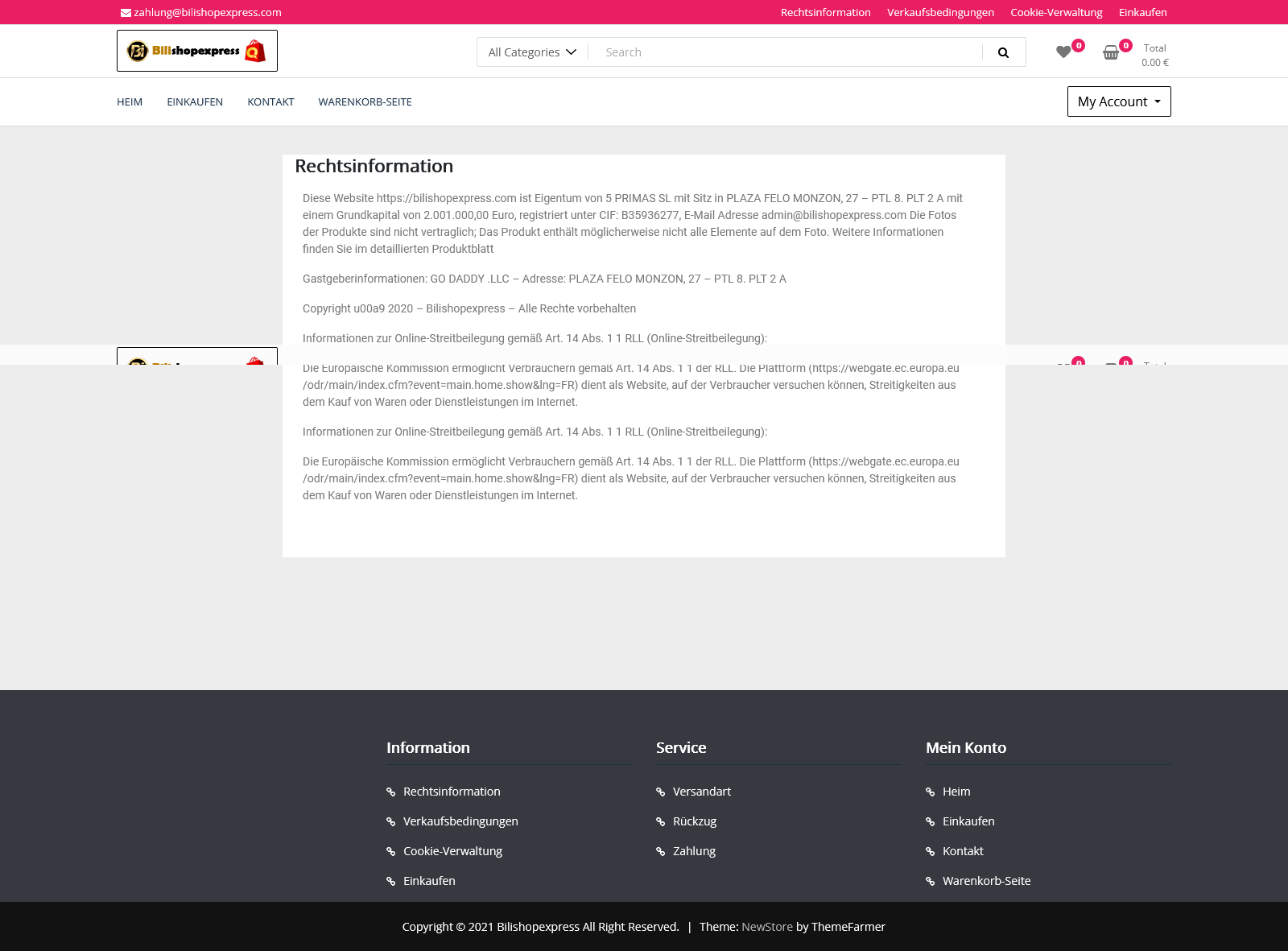Click the Rechtsinformation page heading
Viewport: 1288px width, 951px height.
(x=374, y=166)
